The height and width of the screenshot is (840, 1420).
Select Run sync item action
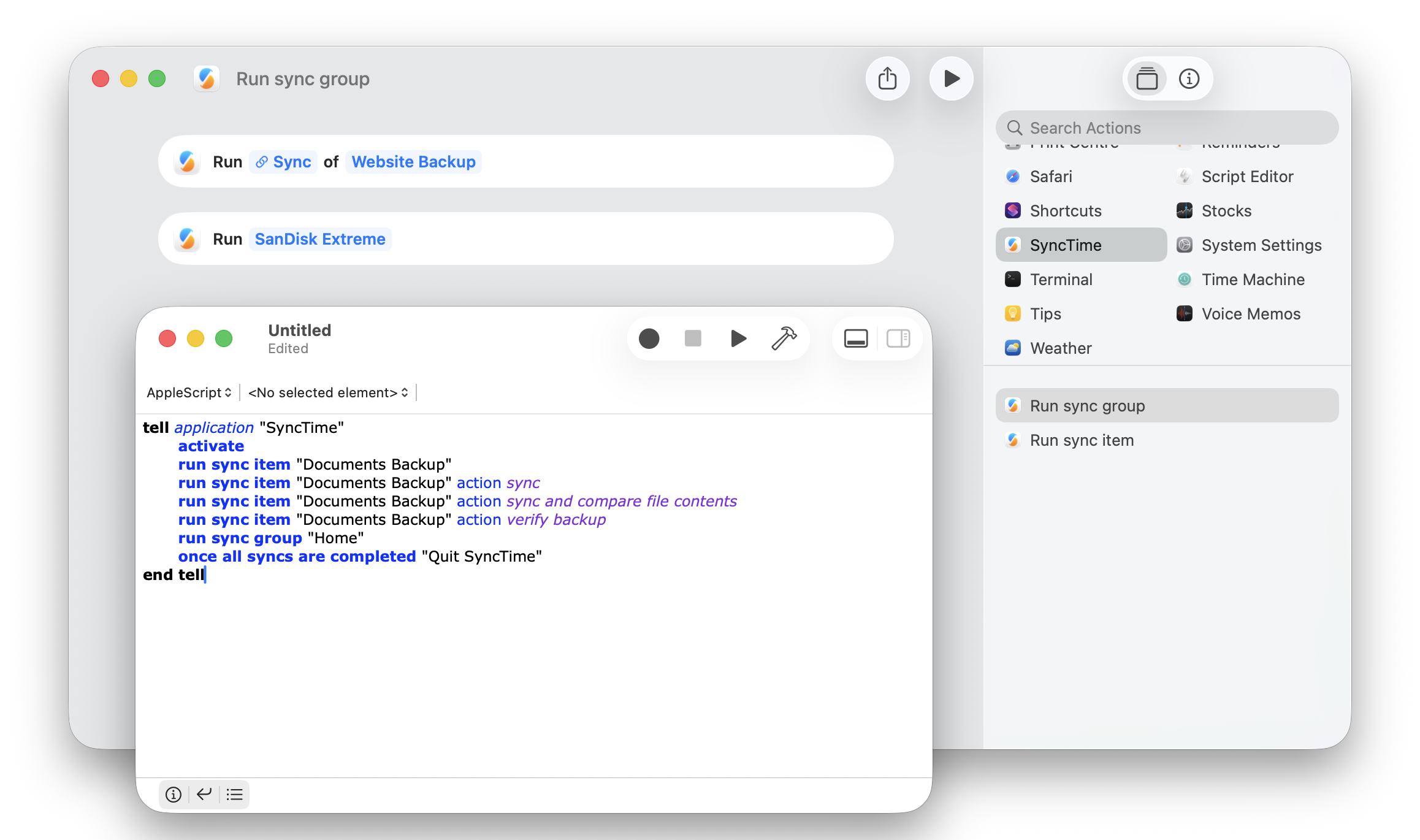coord(1082,440)
